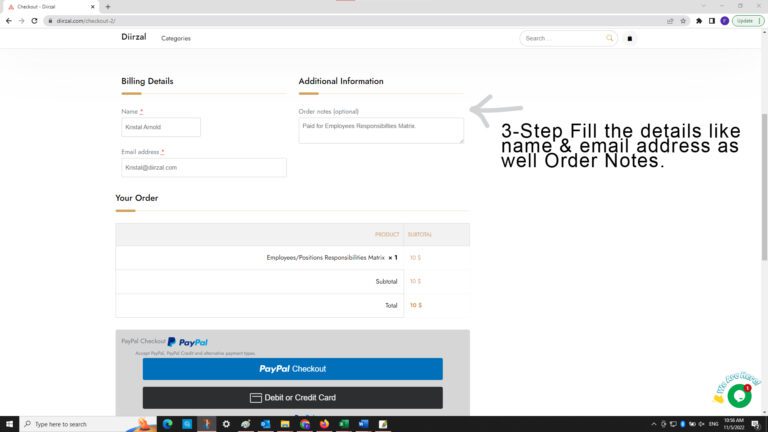Click the PayPal Checkout button
768x432 pixels.
(292, 369)
